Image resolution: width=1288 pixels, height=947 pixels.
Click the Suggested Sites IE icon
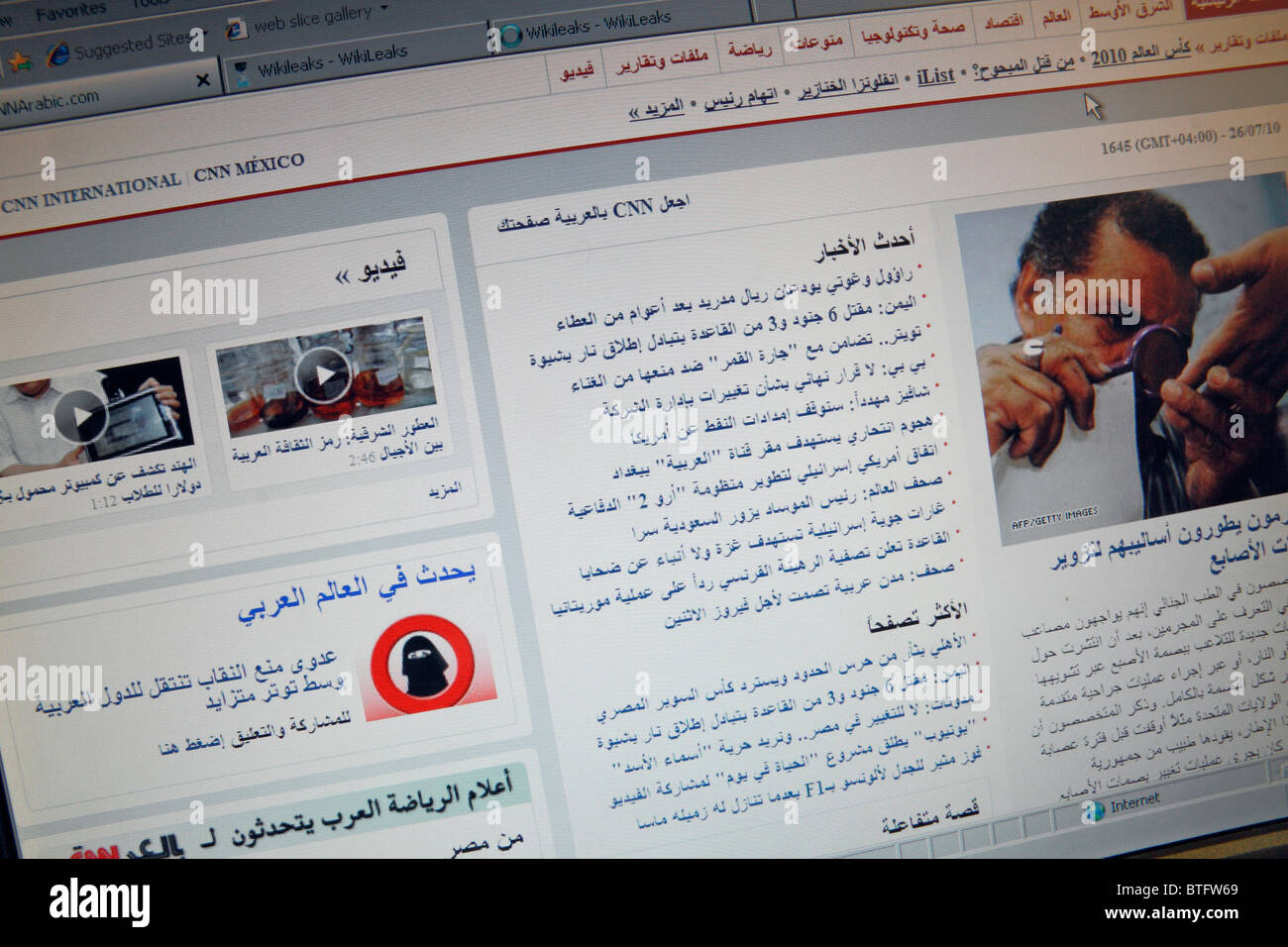pyautogui.click(x=58, y=54)
